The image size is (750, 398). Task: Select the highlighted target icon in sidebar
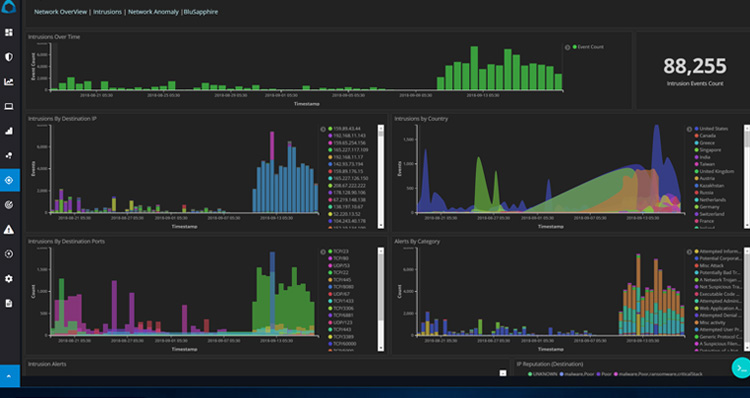click(x=10, y=180)
